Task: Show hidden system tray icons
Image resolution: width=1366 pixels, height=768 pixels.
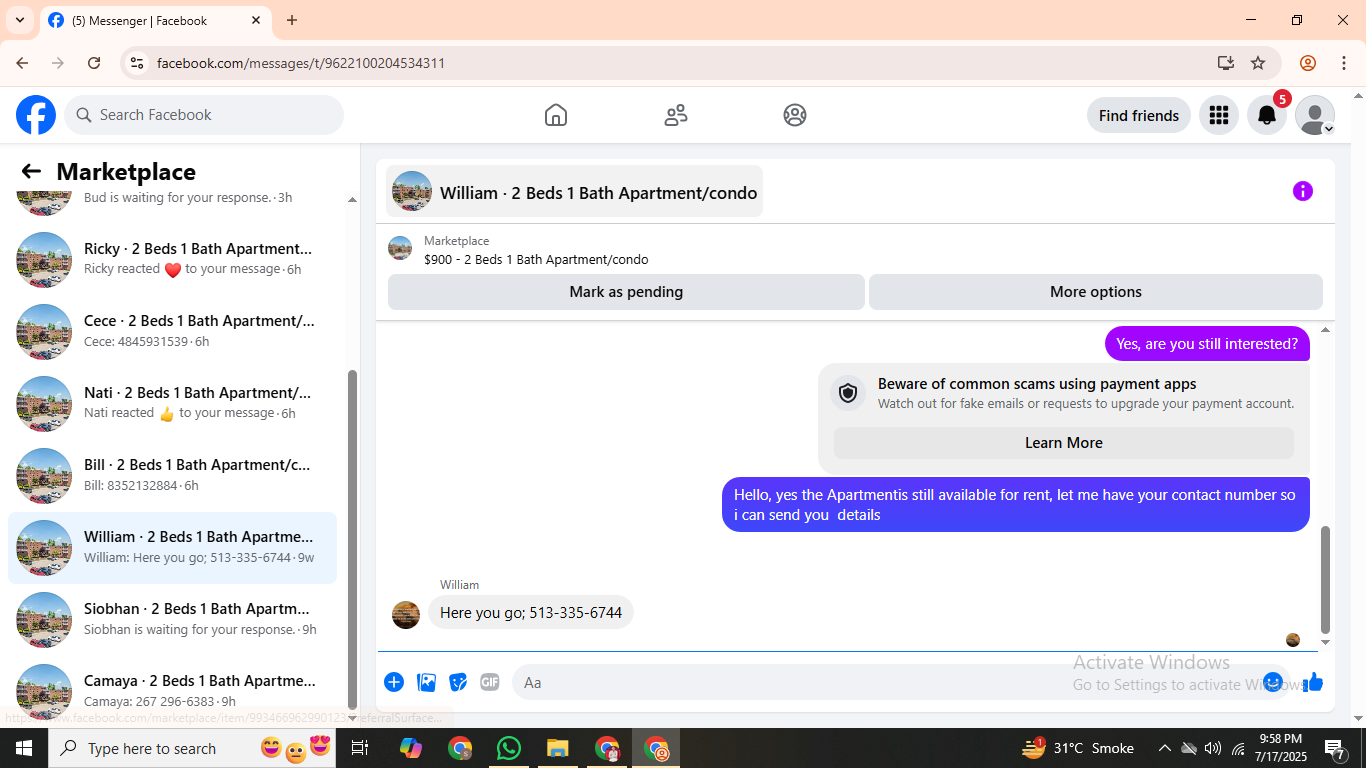Action: tap(1164, 748)
